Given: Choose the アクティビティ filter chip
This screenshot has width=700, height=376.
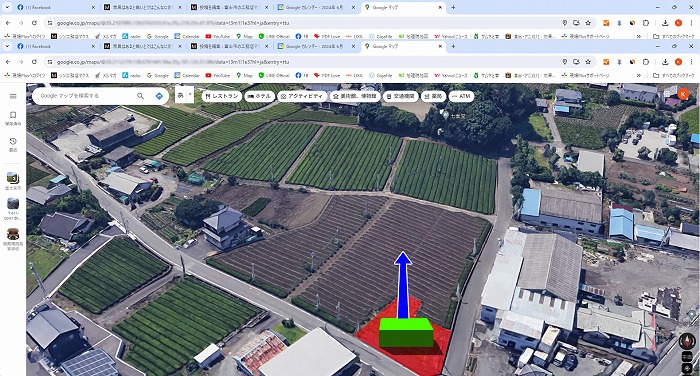Looking at the screenshot, I should pyautogui.click(x=302, y=96).
